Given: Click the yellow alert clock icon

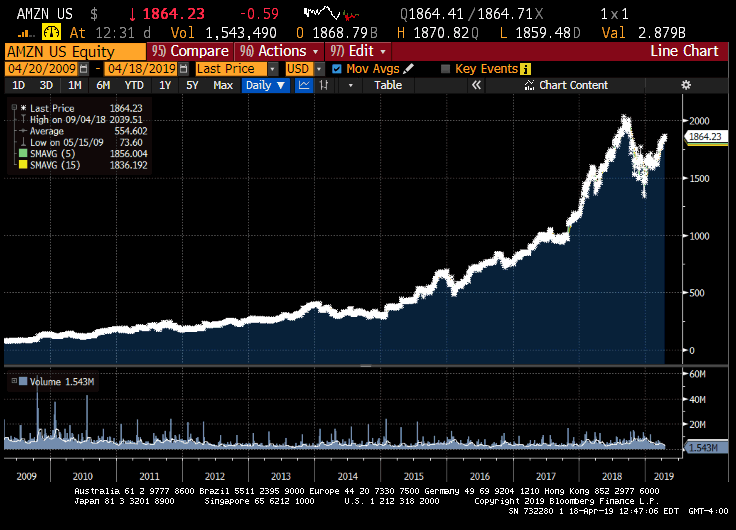Looking at the screenshot, I should click(x=51, y=32).
